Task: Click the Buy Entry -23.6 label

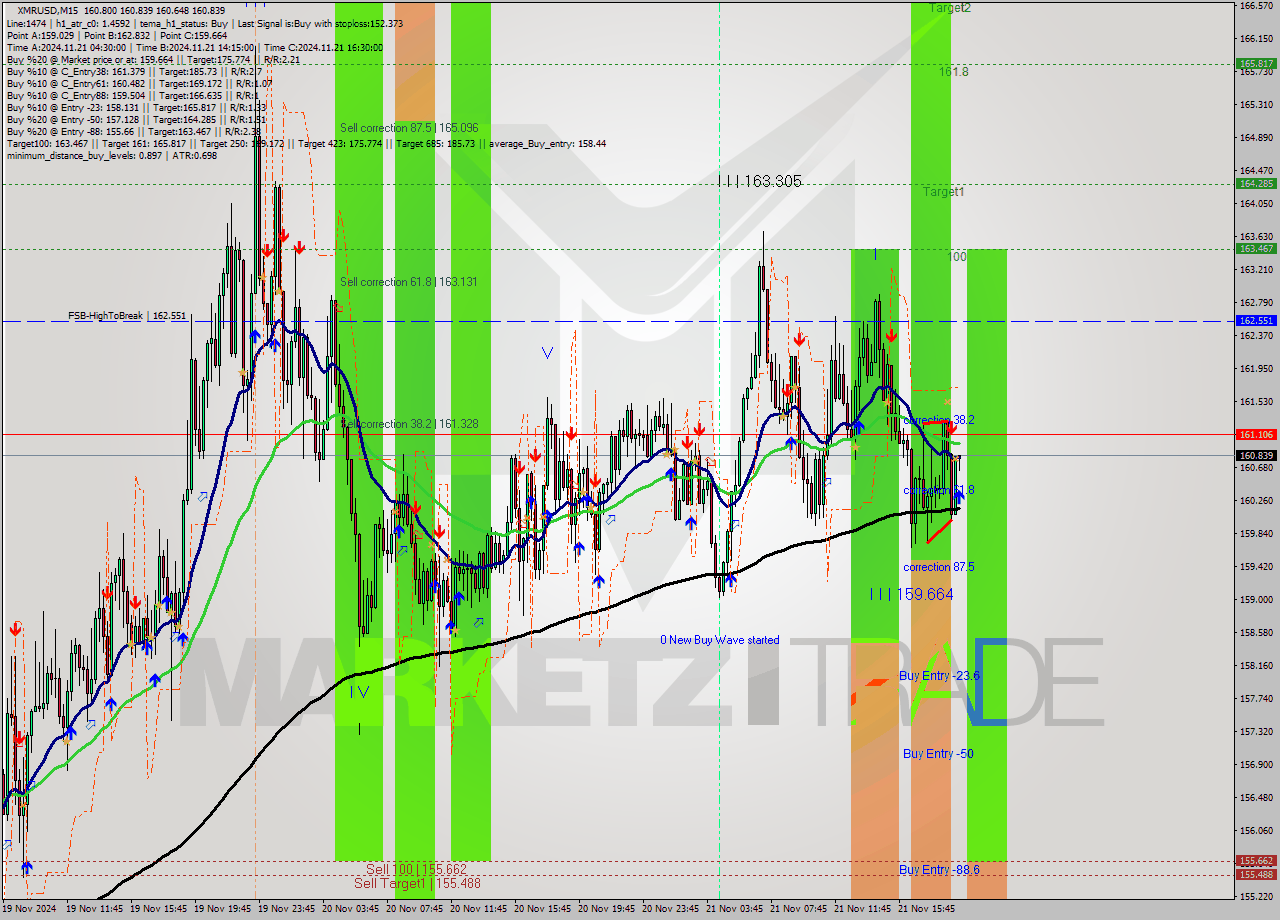Action: click(939, 676)
